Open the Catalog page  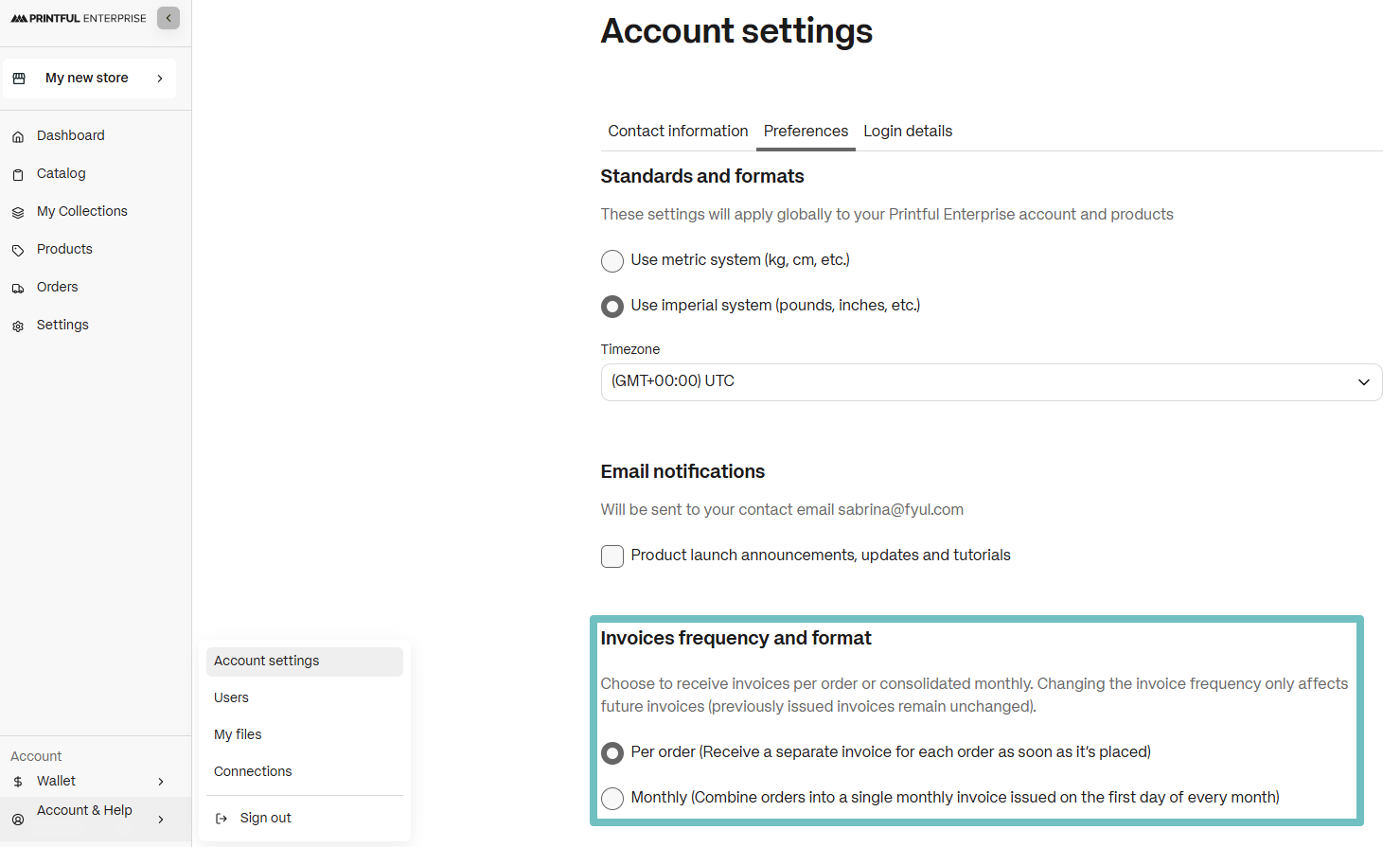click(62, 173)
